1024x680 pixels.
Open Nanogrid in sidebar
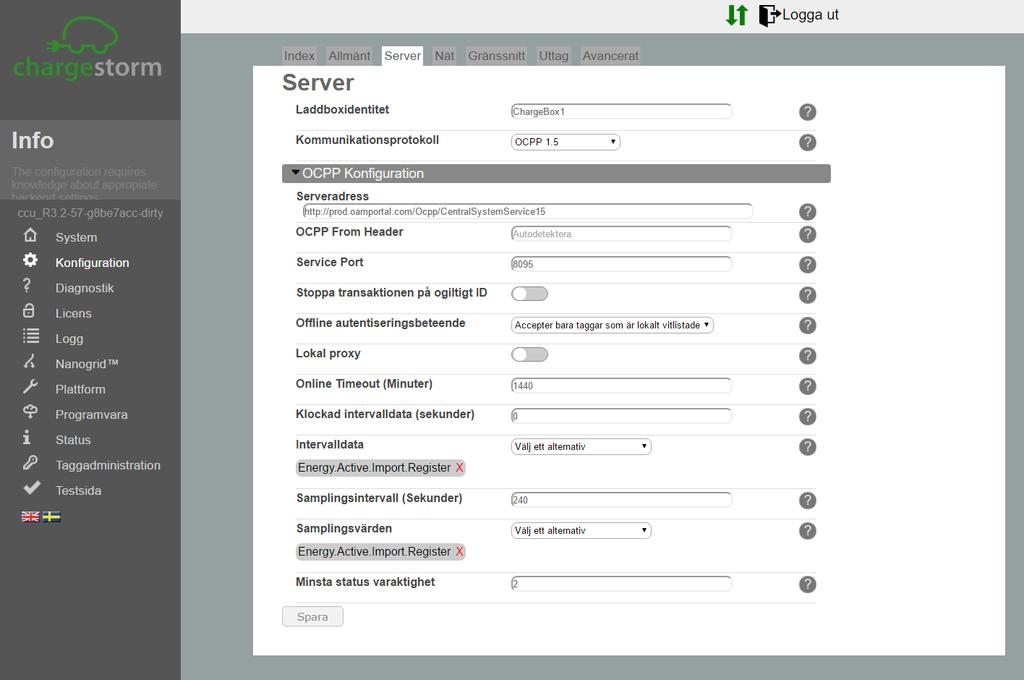[x=87, y=364]
